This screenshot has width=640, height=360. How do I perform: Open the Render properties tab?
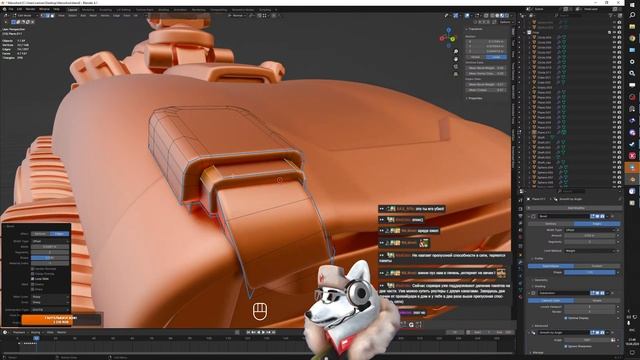[520, 209]
